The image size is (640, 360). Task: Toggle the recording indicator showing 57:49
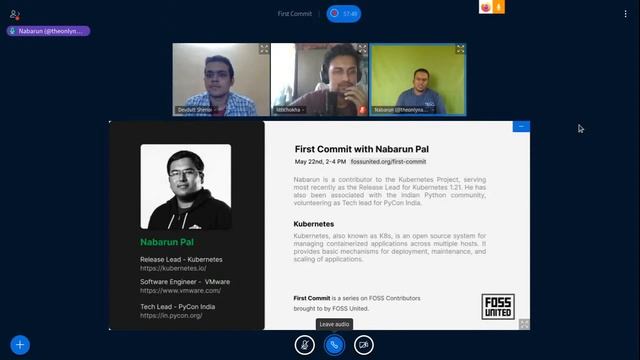(x=344, y=13)
